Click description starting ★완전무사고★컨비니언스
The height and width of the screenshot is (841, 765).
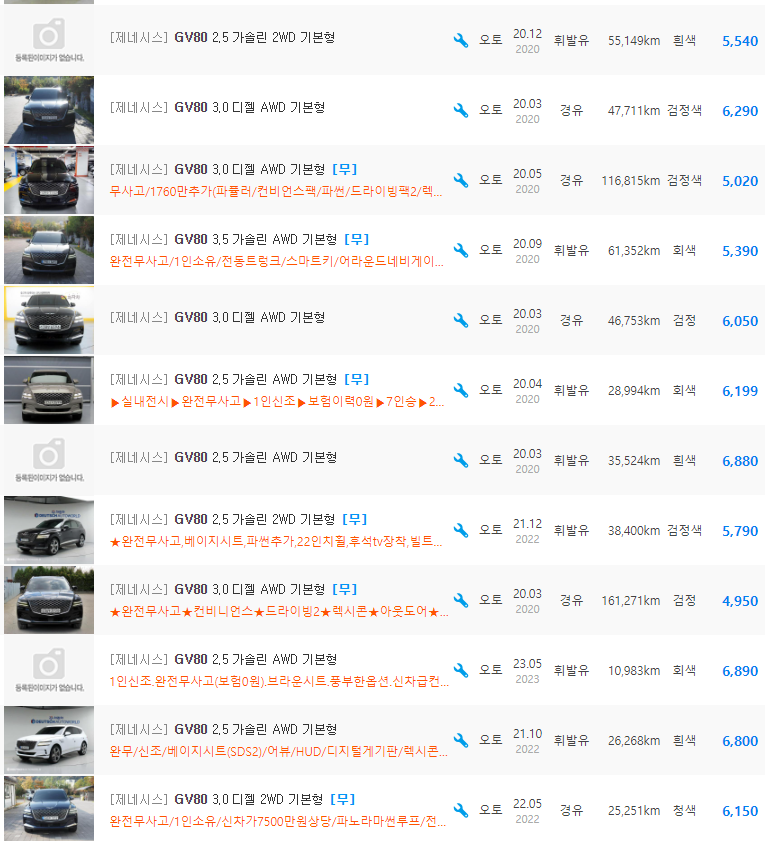279,611
